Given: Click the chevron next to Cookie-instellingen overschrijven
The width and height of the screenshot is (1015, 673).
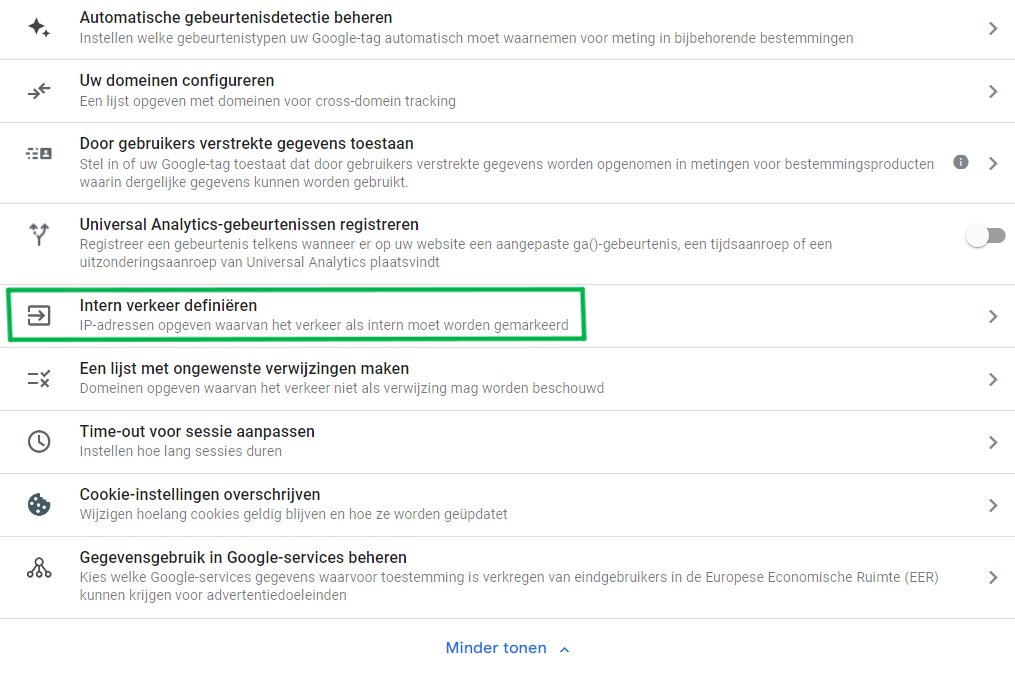Looking at the screenshot, I should (x=993, y=504).
